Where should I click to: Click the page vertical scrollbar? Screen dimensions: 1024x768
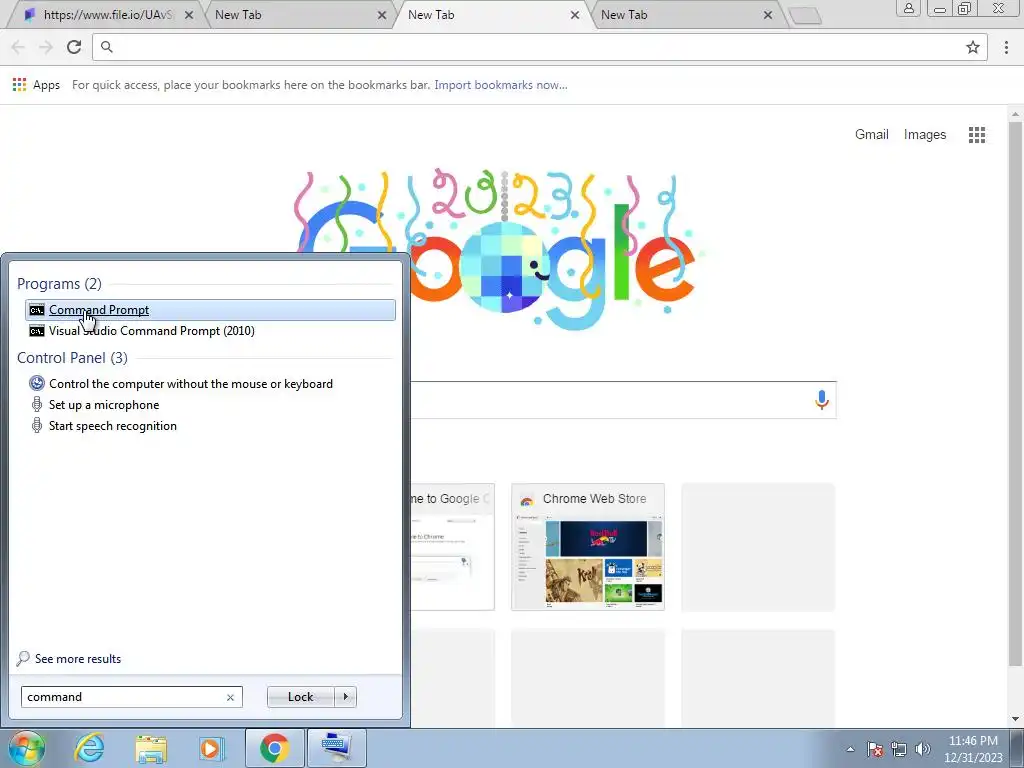(1015, 392)
